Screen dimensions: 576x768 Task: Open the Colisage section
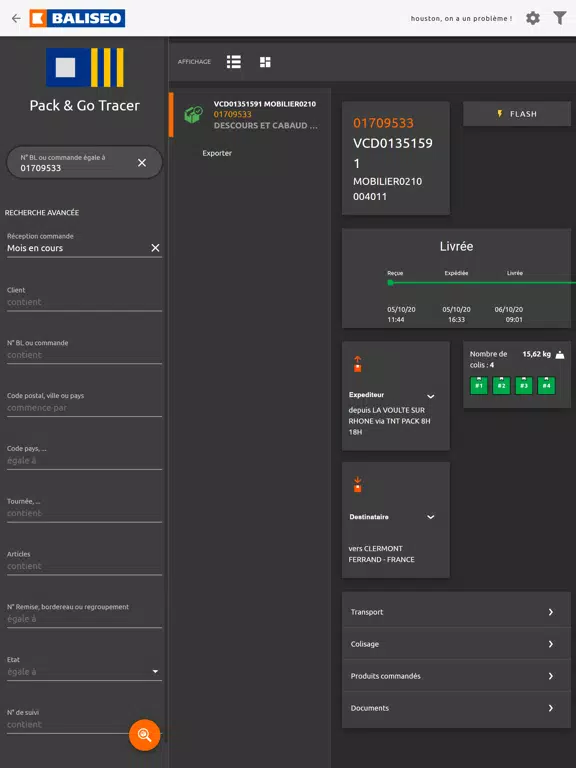[x=456, y=644]
